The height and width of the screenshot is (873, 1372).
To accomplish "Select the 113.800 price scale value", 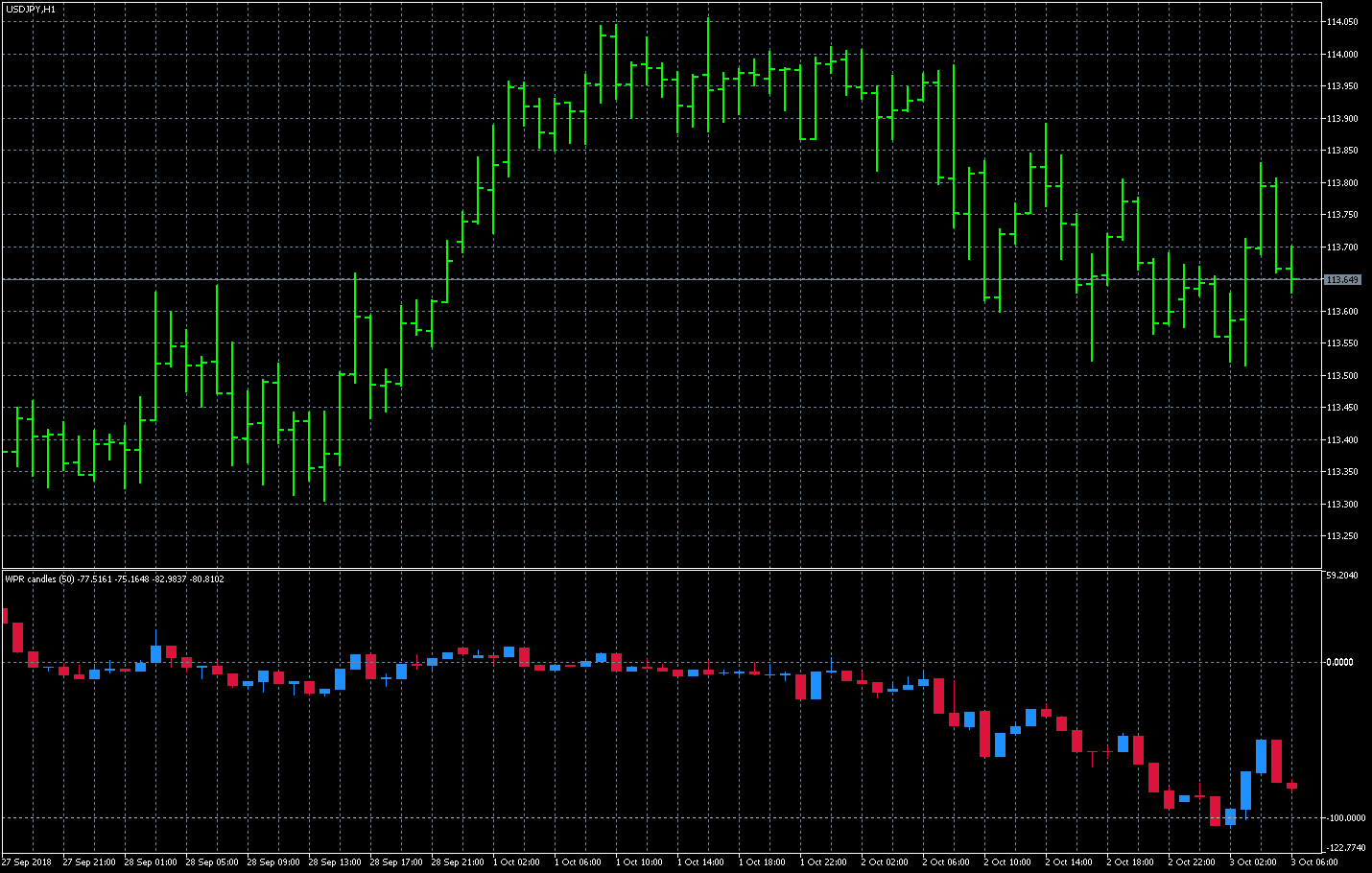I will 1342,182.
